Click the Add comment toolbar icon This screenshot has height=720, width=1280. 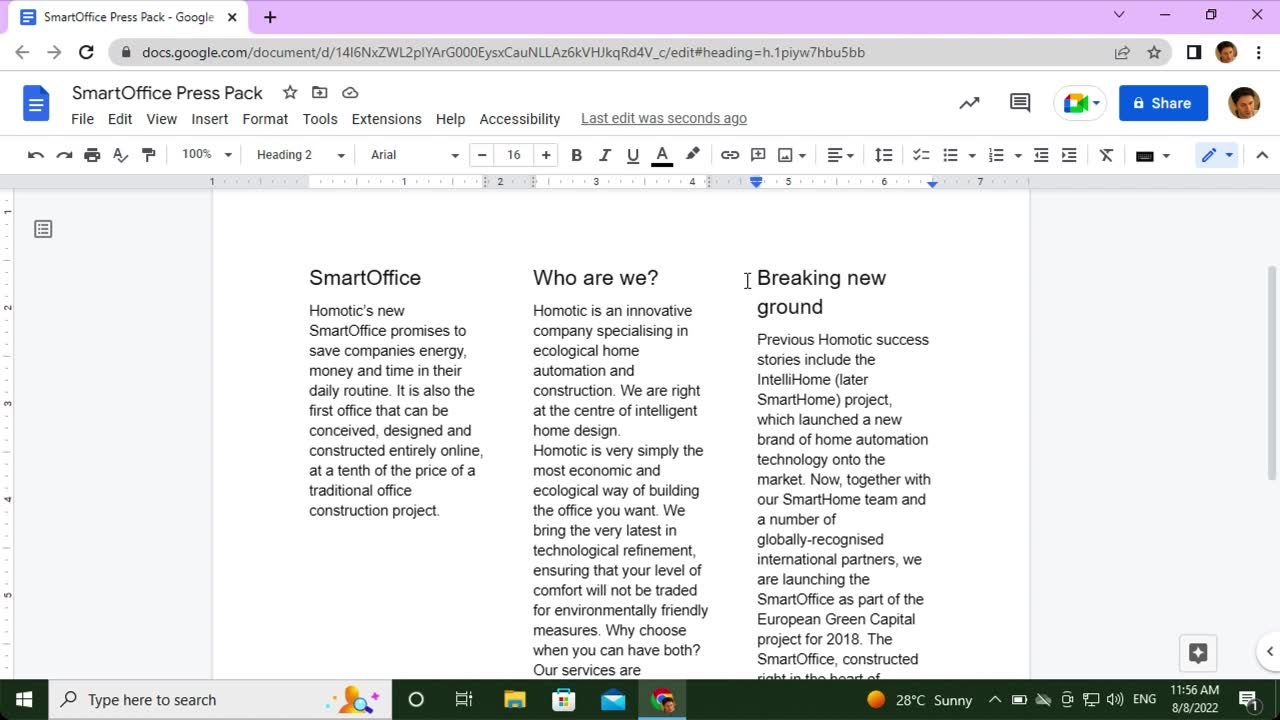(x=758, y=155)
